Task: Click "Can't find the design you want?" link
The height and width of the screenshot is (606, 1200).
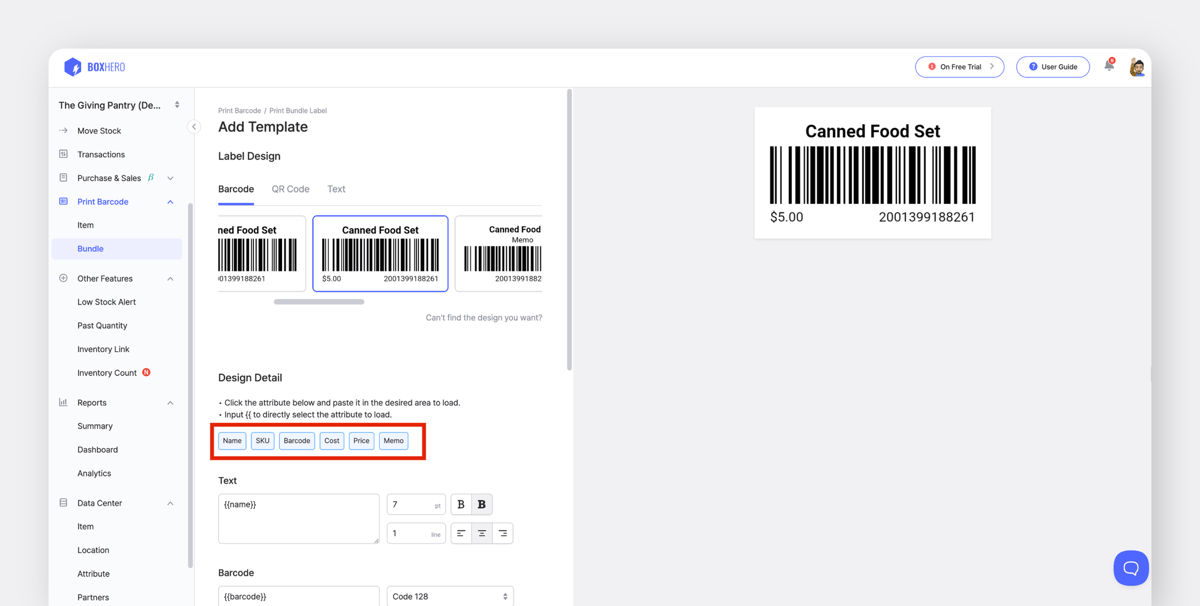Action: [484, 318]
